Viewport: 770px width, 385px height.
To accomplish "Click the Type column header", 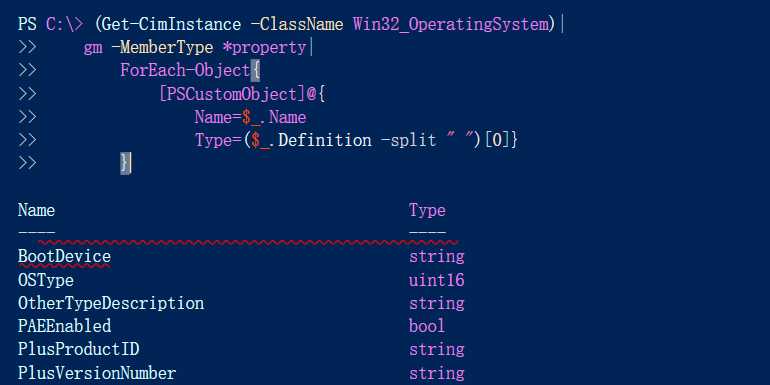I will coord(427,211).
